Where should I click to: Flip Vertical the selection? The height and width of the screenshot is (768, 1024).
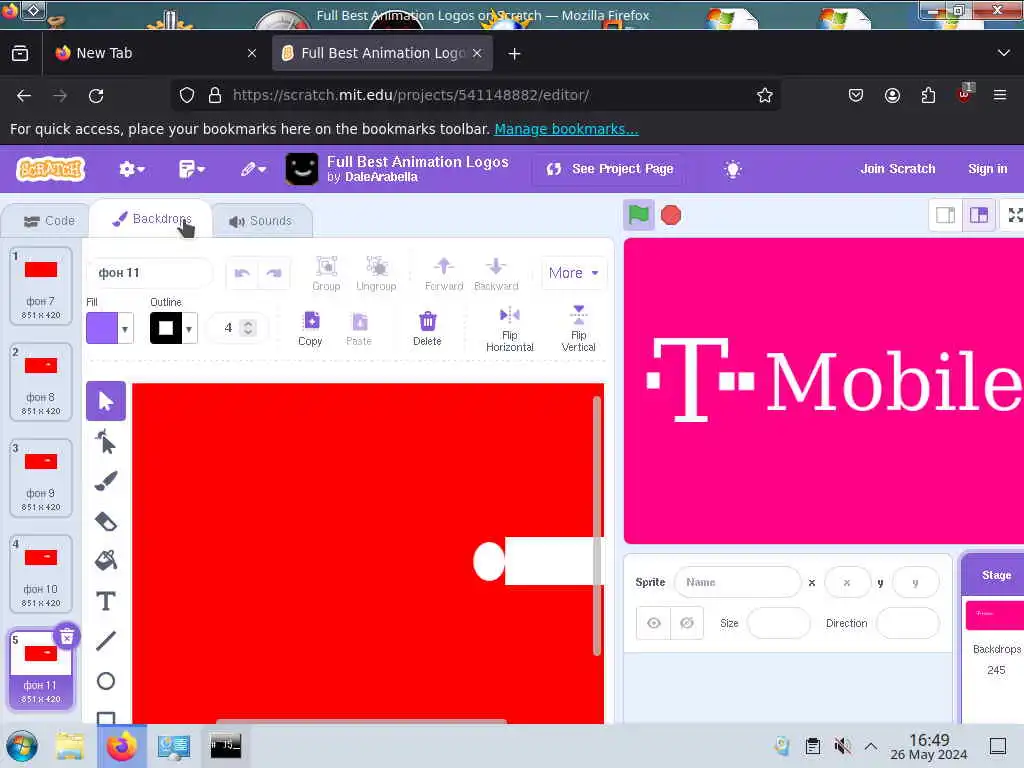pyautogui.click(x=579, y=328)
